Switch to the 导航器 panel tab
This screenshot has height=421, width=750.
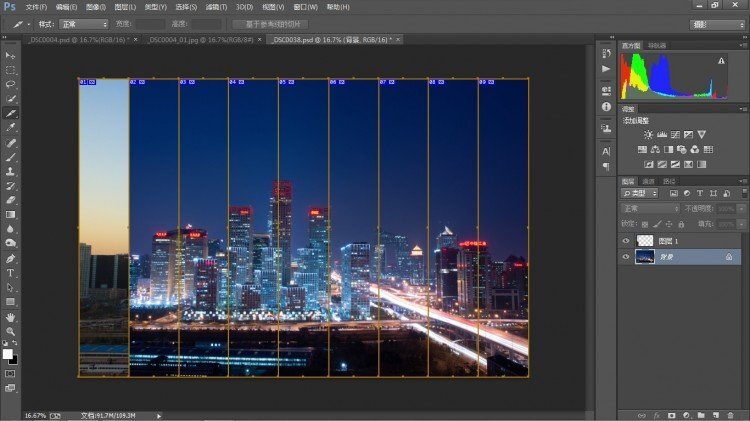[x=657, y=45]
